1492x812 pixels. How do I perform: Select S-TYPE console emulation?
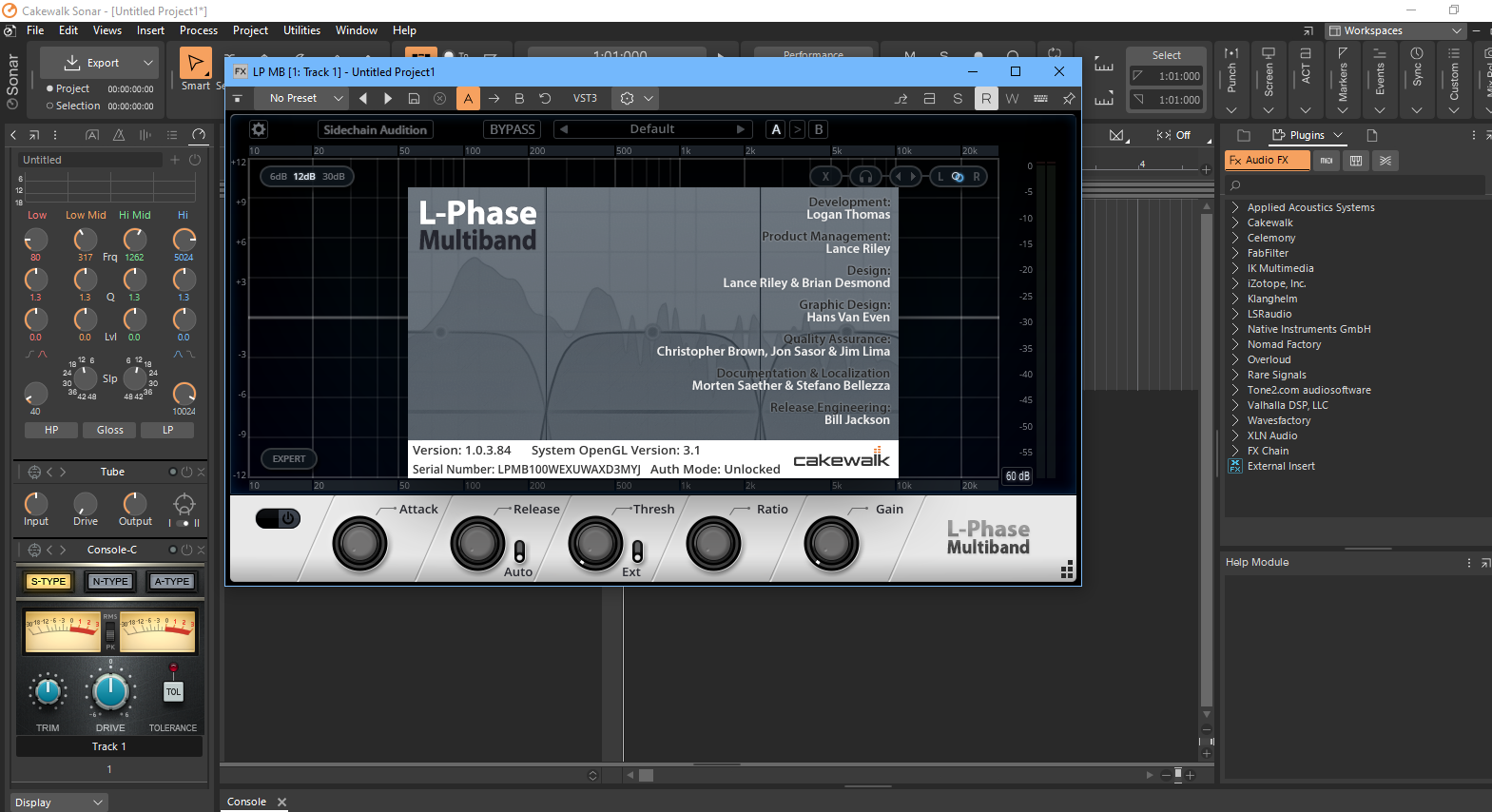[48, 581]
